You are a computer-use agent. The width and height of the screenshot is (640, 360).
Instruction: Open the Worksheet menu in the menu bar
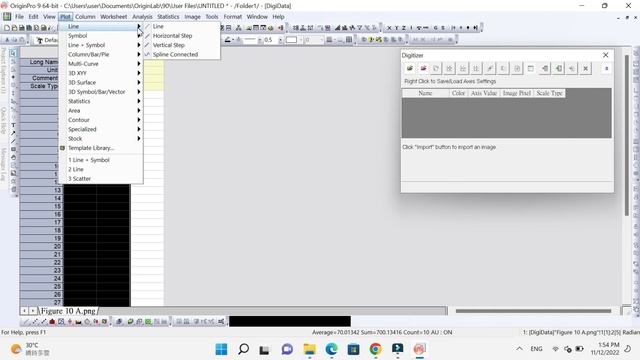(x=113, y=17)
